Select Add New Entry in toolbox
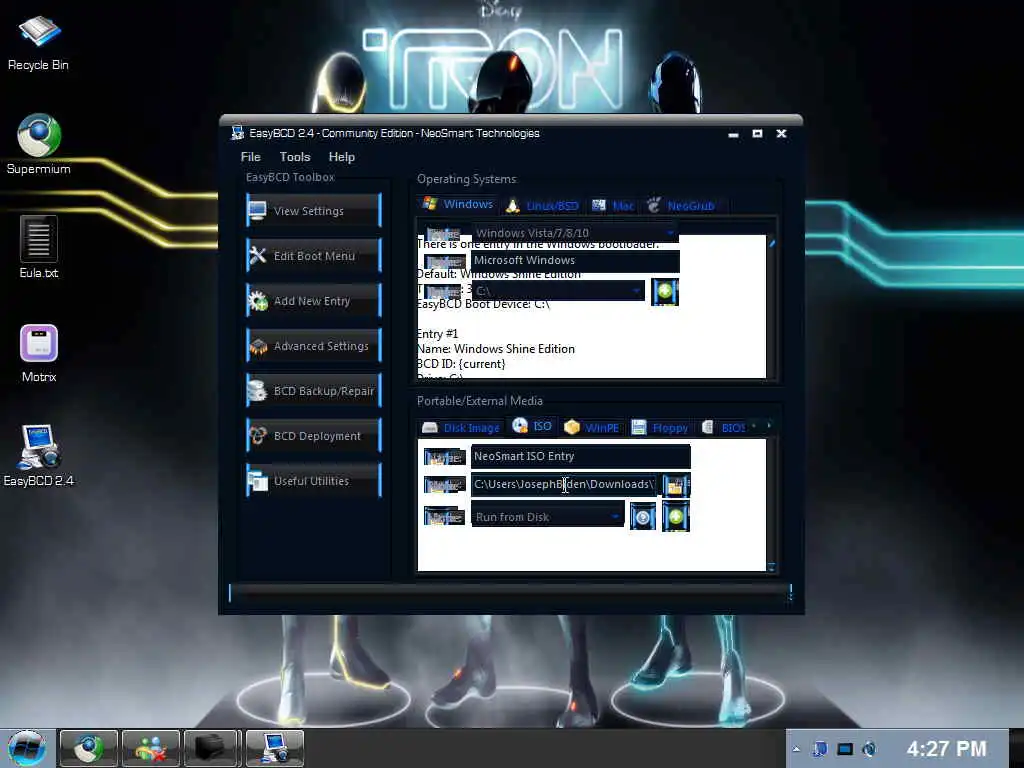The width and height of the screenshot is (1024, 768). tap(314, 300)
